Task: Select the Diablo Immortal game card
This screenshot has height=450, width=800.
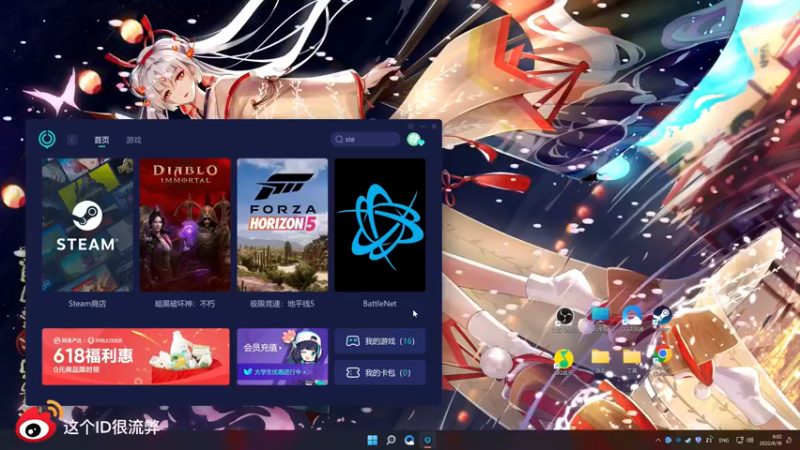Action: click(185, 225)
